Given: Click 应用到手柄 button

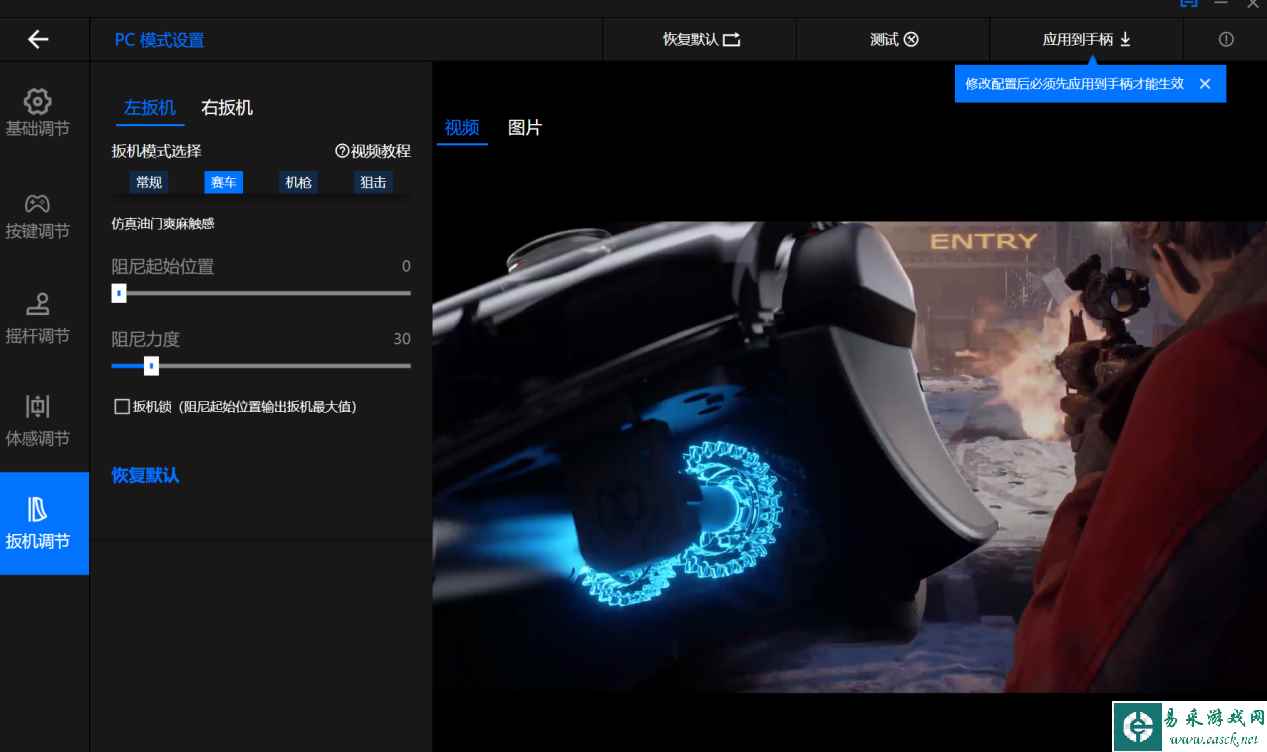Looking at the screenshot, I should click(x=1086, y=39).
